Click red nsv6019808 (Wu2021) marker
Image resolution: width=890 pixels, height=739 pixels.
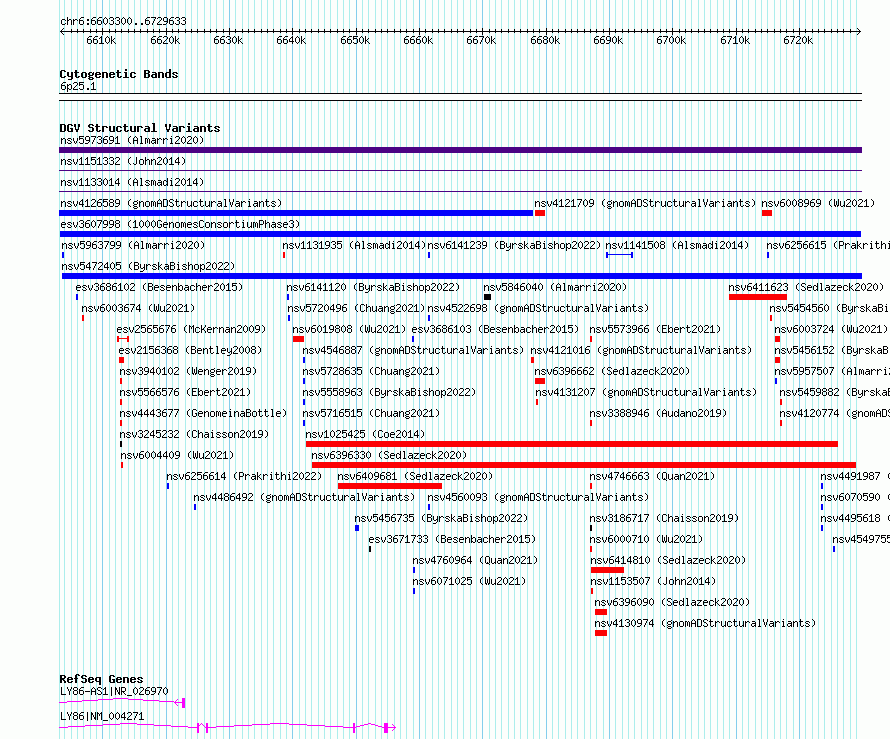[299, 339]
